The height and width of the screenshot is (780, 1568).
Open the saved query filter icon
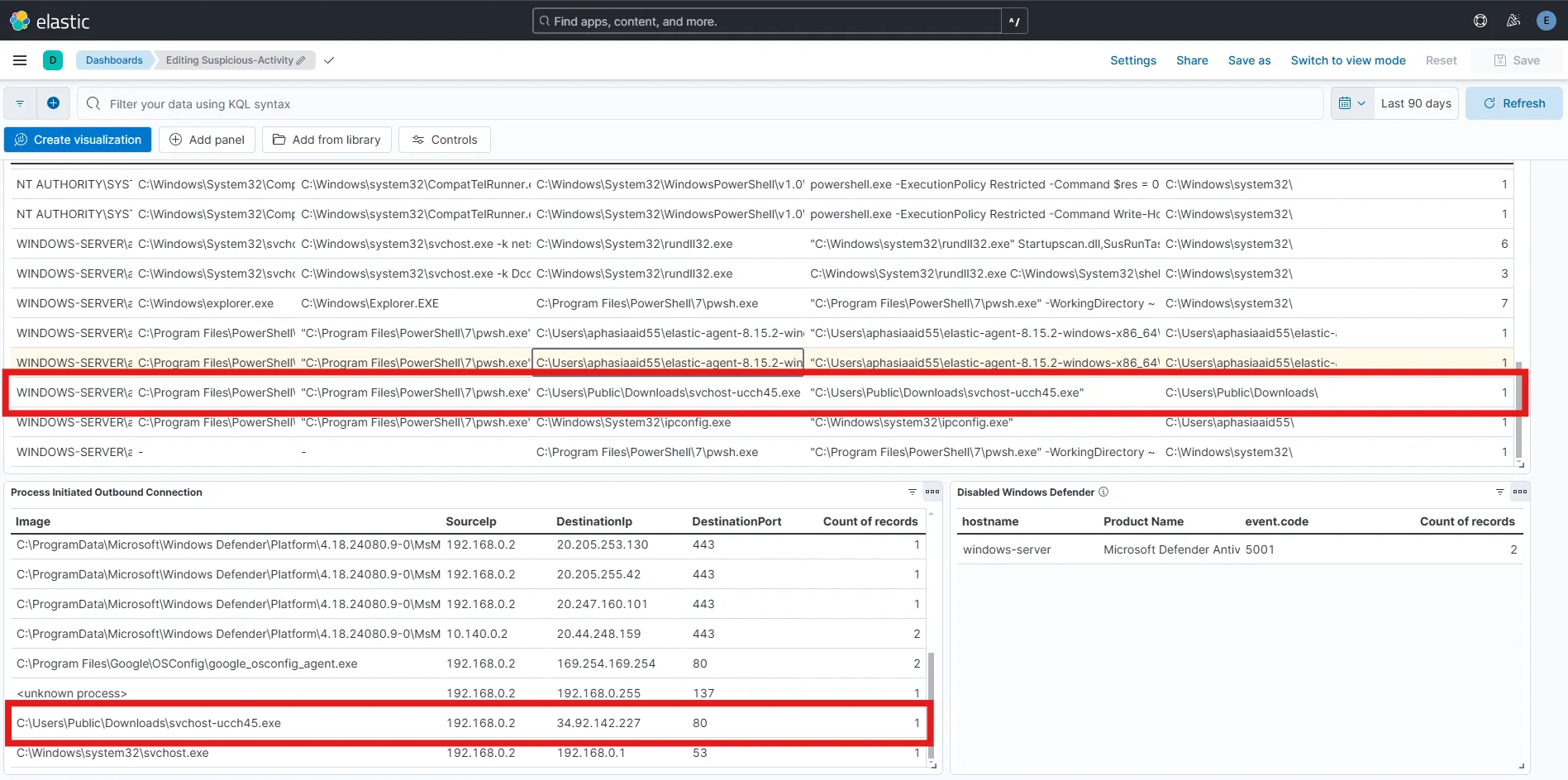pos(19,102)
